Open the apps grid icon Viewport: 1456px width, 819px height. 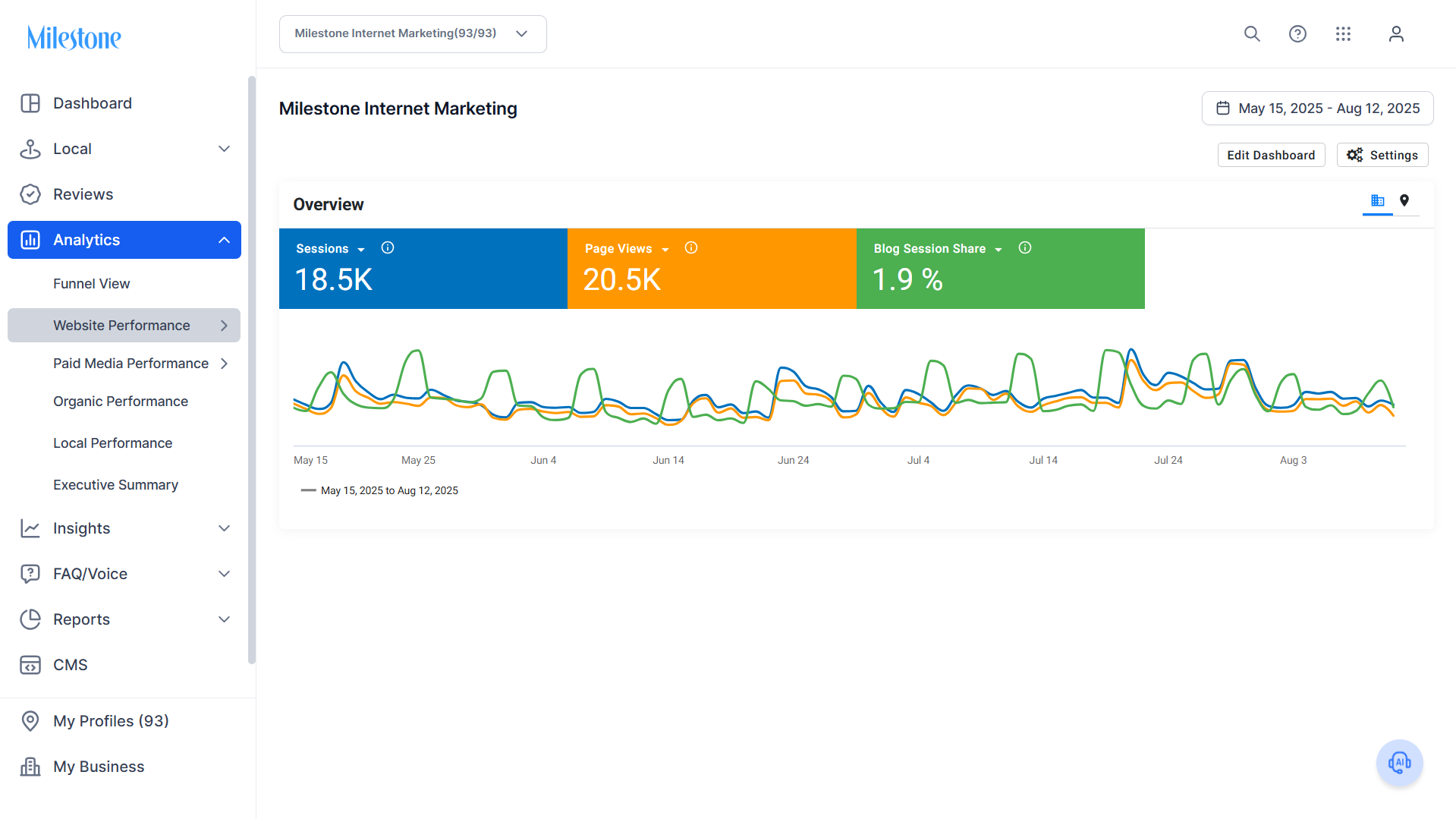[x=1343, y=34]
